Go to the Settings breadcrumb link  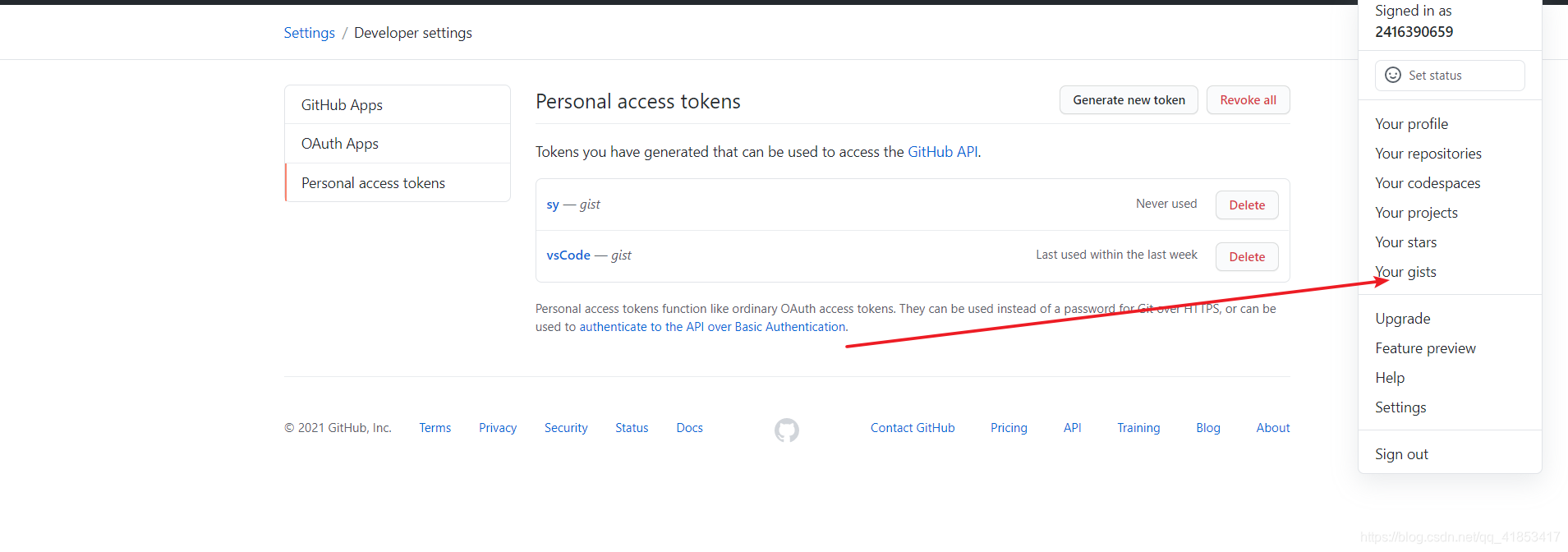point(310,33)
